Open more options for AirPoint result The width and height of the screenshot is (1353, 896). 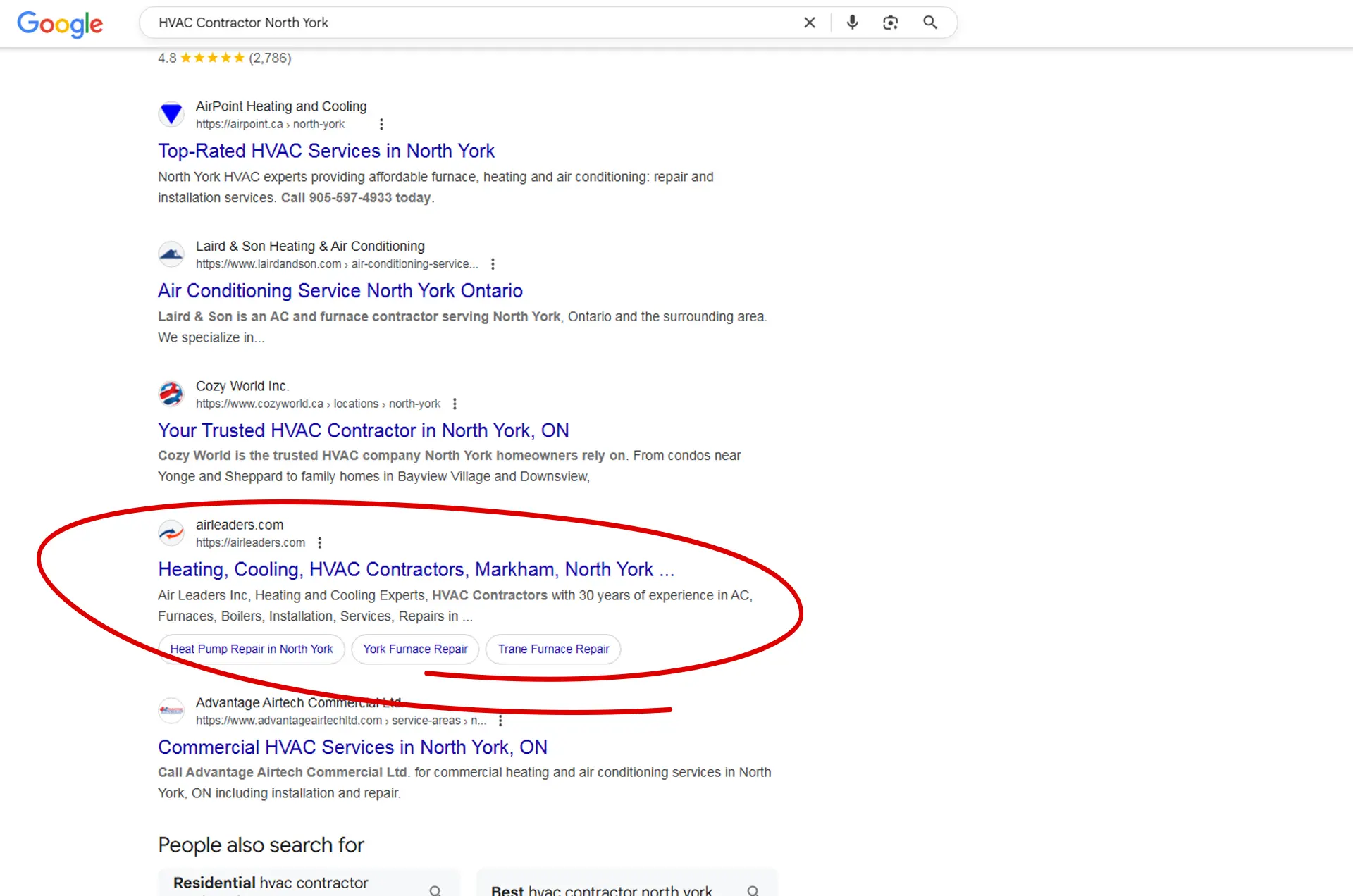coord(381,125)
